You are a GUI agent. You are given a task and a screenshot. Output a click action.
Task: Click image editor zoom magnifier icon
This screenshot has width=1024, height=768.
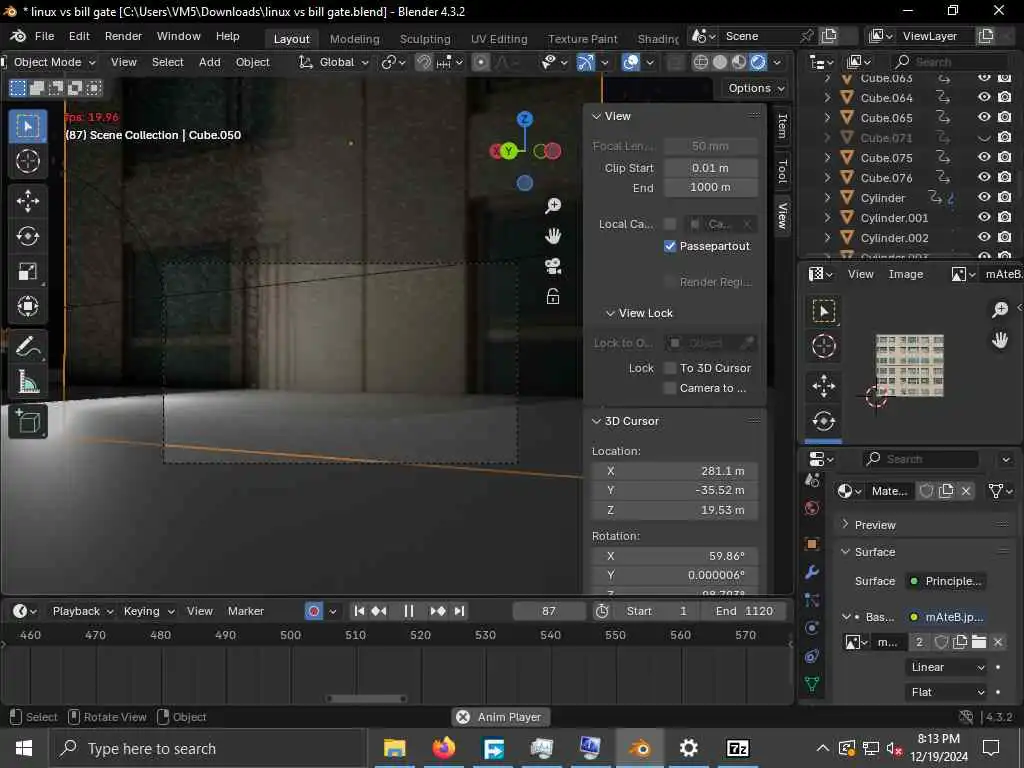point(1000,310)
